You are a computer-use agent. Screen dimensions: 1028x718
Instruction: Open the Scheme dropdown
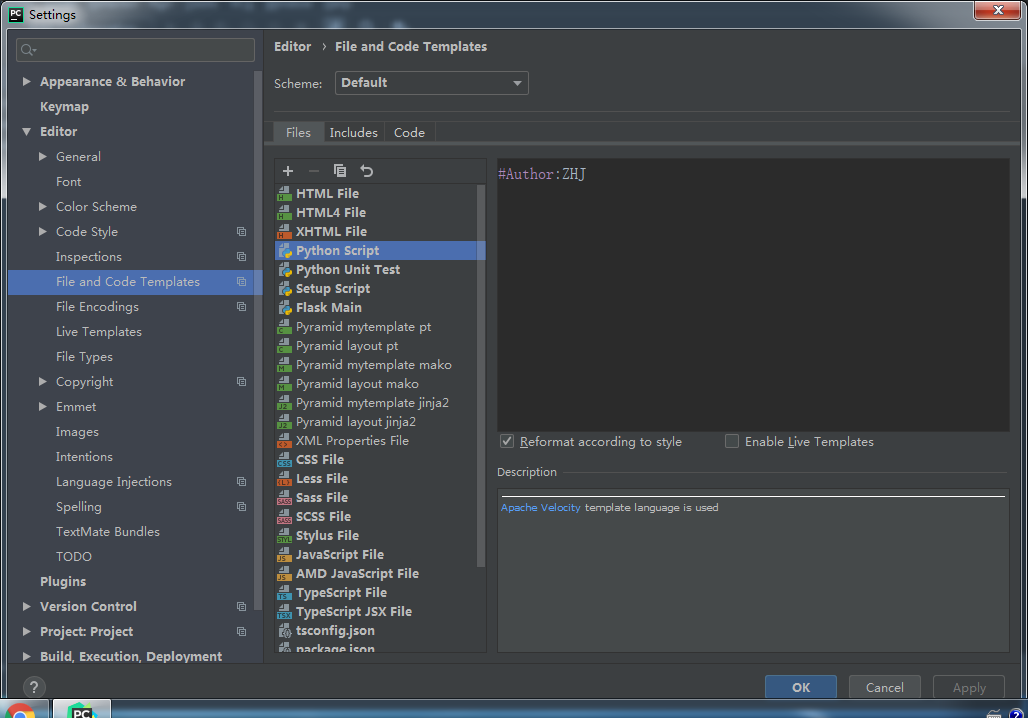pos(431,83)
